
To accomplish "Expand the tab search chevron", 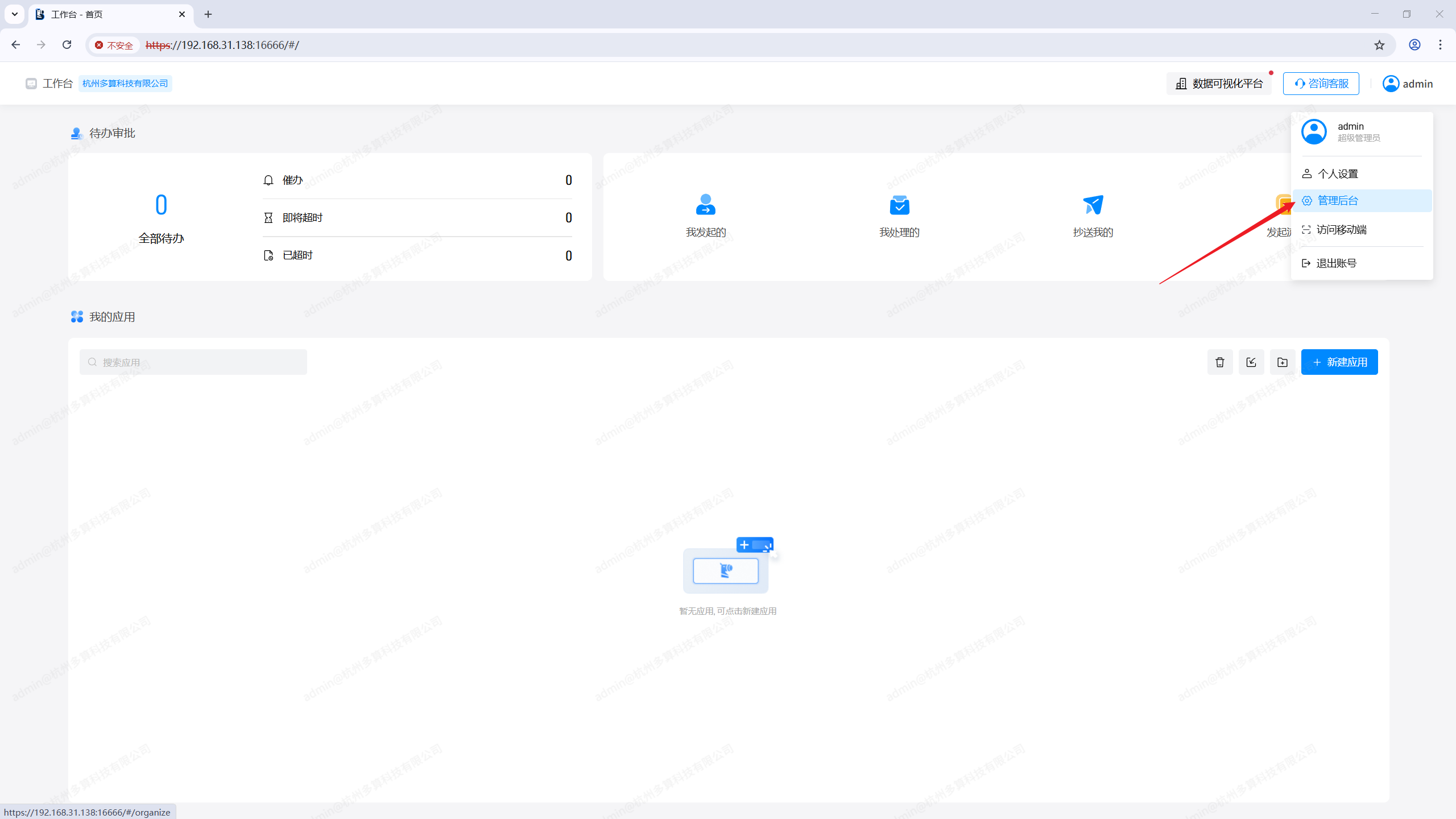I will coord(15,14).
